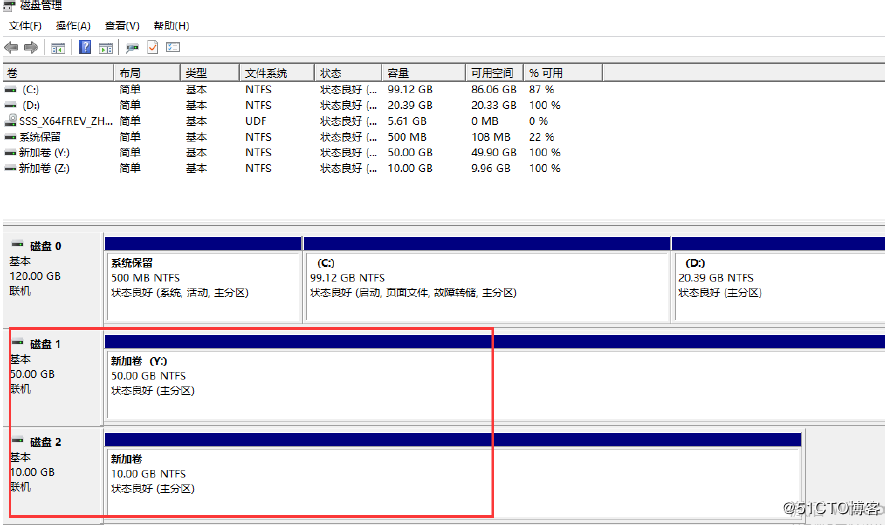This screenshot has width=890, height=525.
Task: Click the 87 % available cell
Action: (x=541, y=90)
